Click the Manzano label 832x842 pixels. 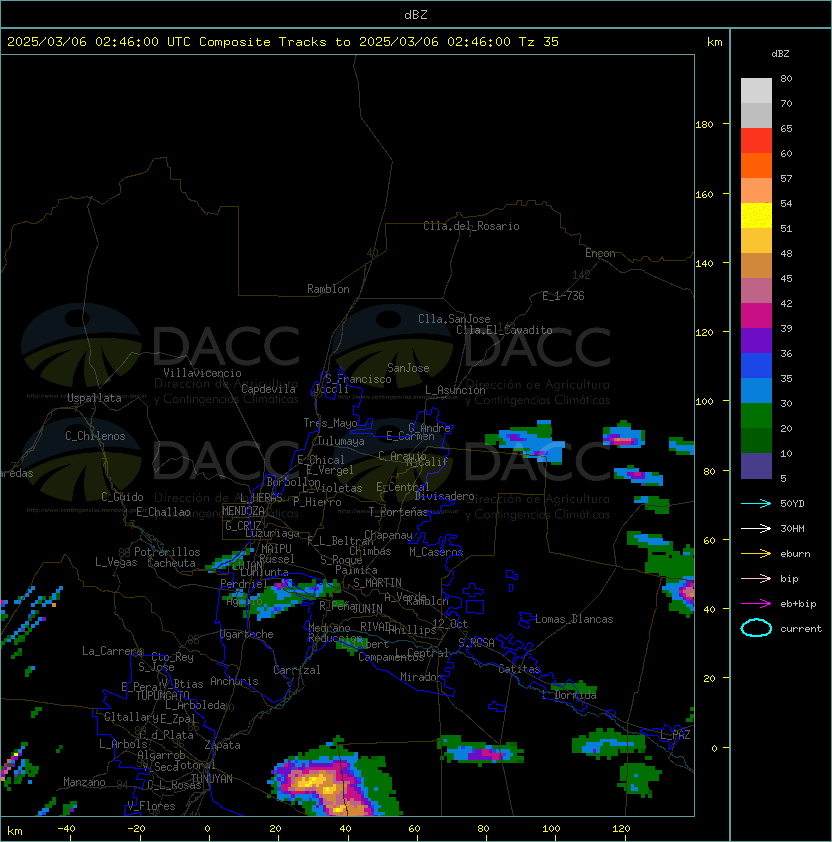(x=84, y=782)
